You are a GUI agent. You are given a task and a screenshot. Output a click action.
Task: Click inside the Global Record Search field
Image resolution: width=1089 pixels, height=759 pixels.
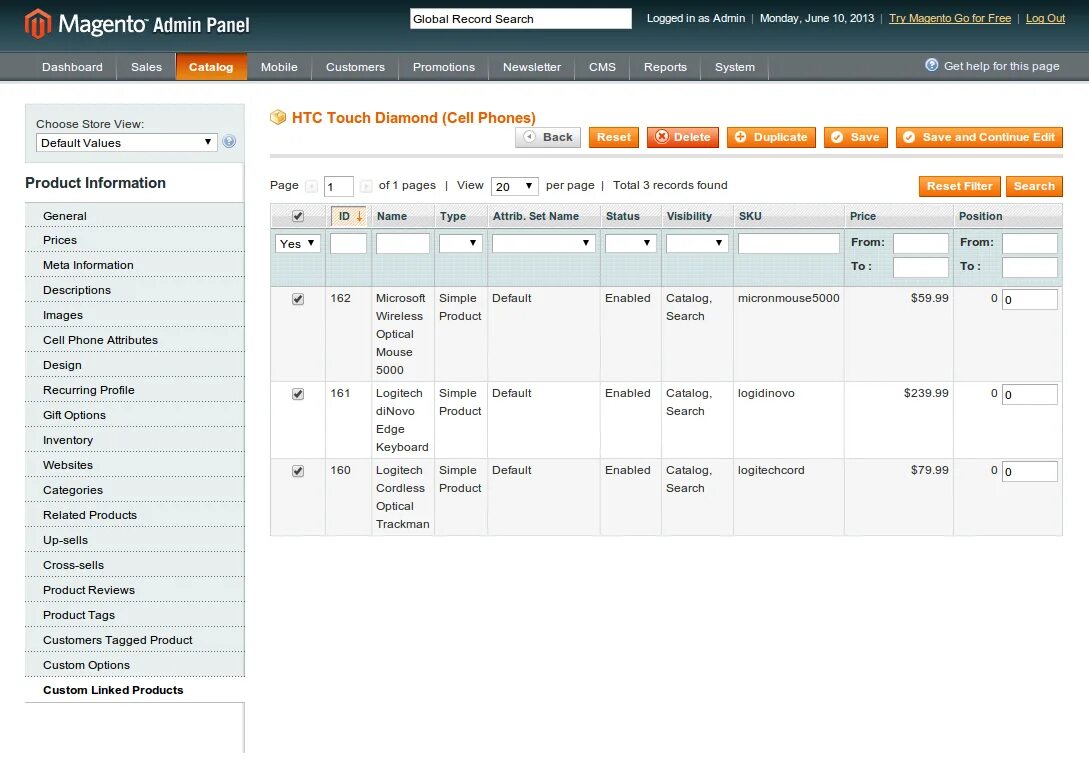click(519, 18)
